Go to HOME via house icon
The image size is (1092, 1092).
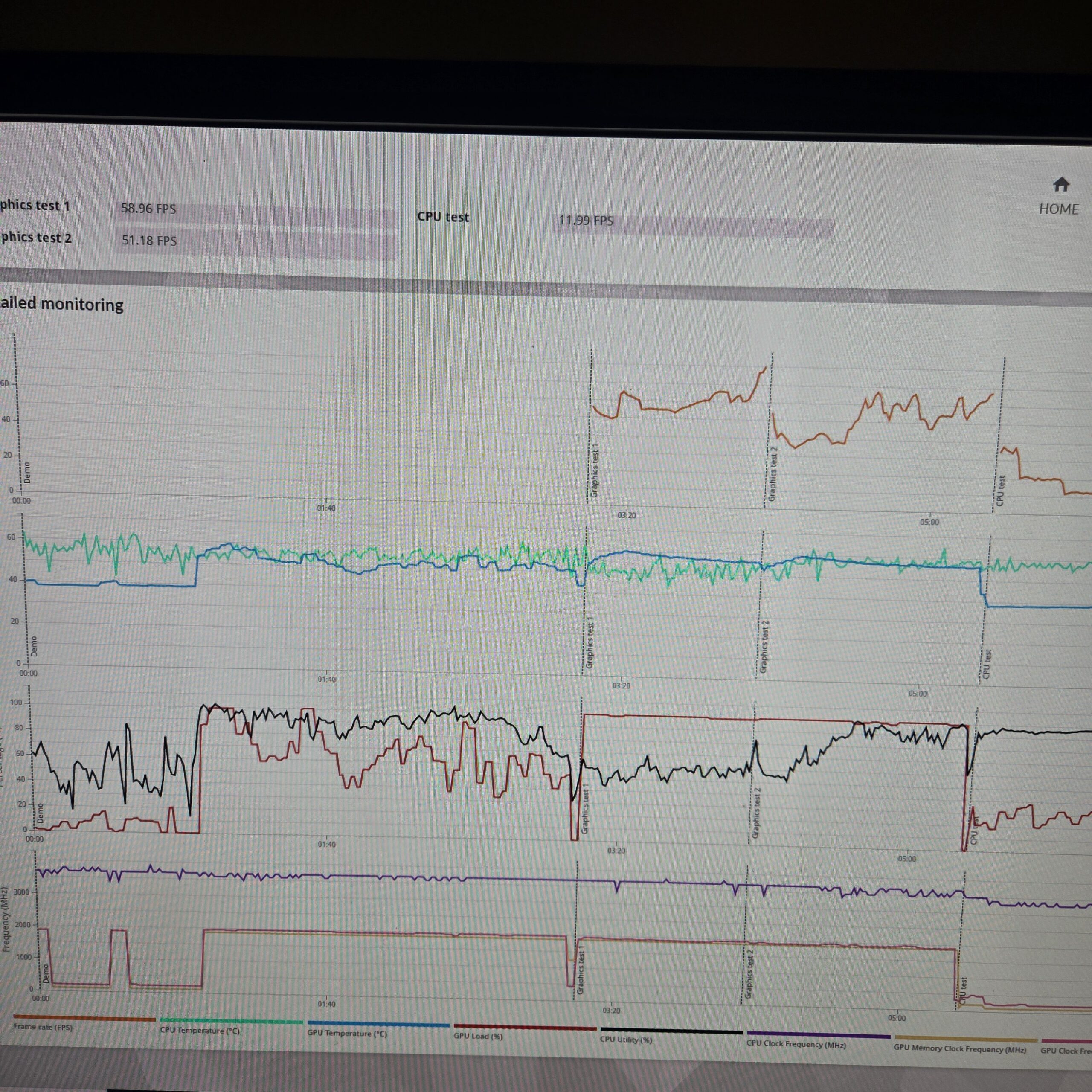click(x=1061, y=184)
